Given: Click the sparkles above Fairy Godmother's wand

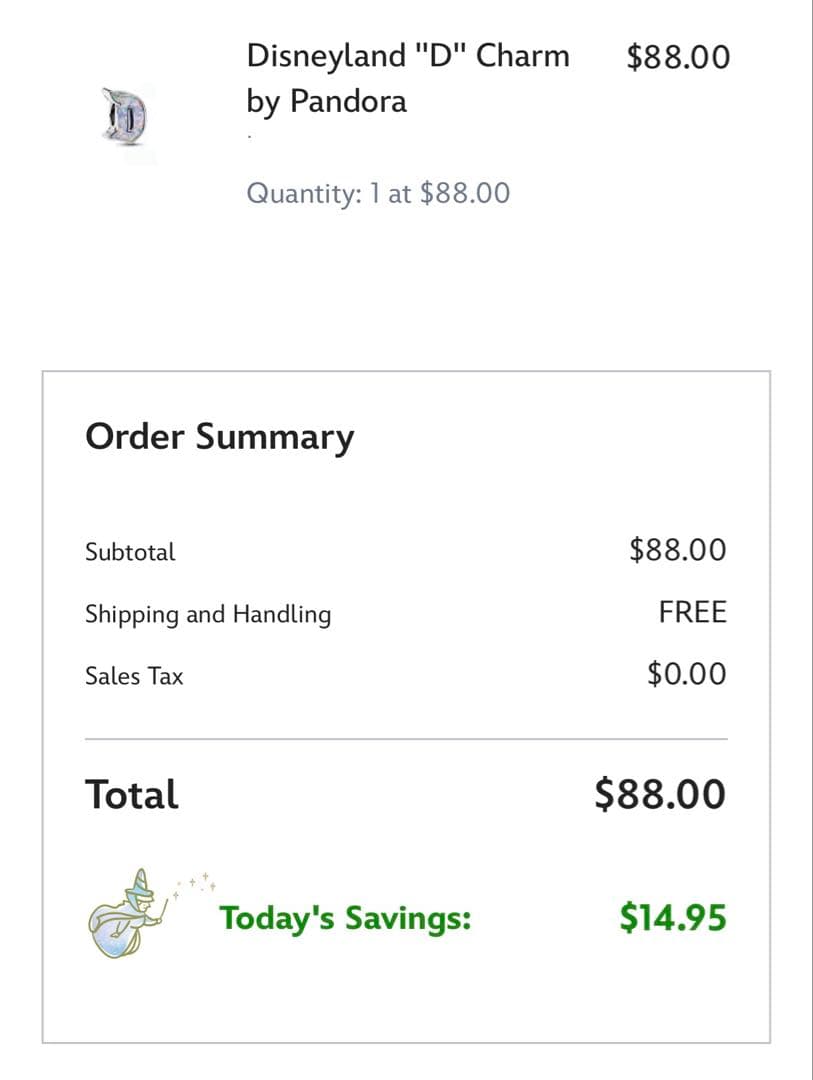Looking at the screenshot, I should click(195, 884).
